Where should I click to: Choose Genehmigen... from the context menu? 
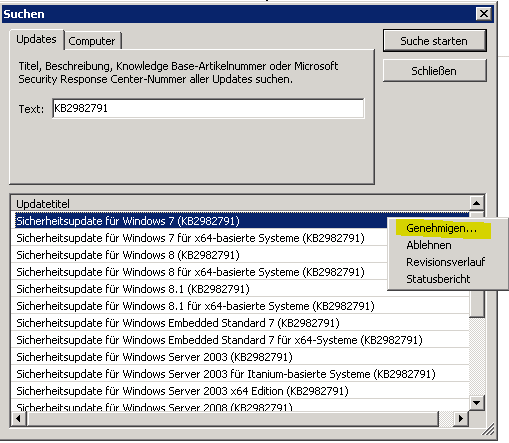pyautogui.click(x=442, y=228)
